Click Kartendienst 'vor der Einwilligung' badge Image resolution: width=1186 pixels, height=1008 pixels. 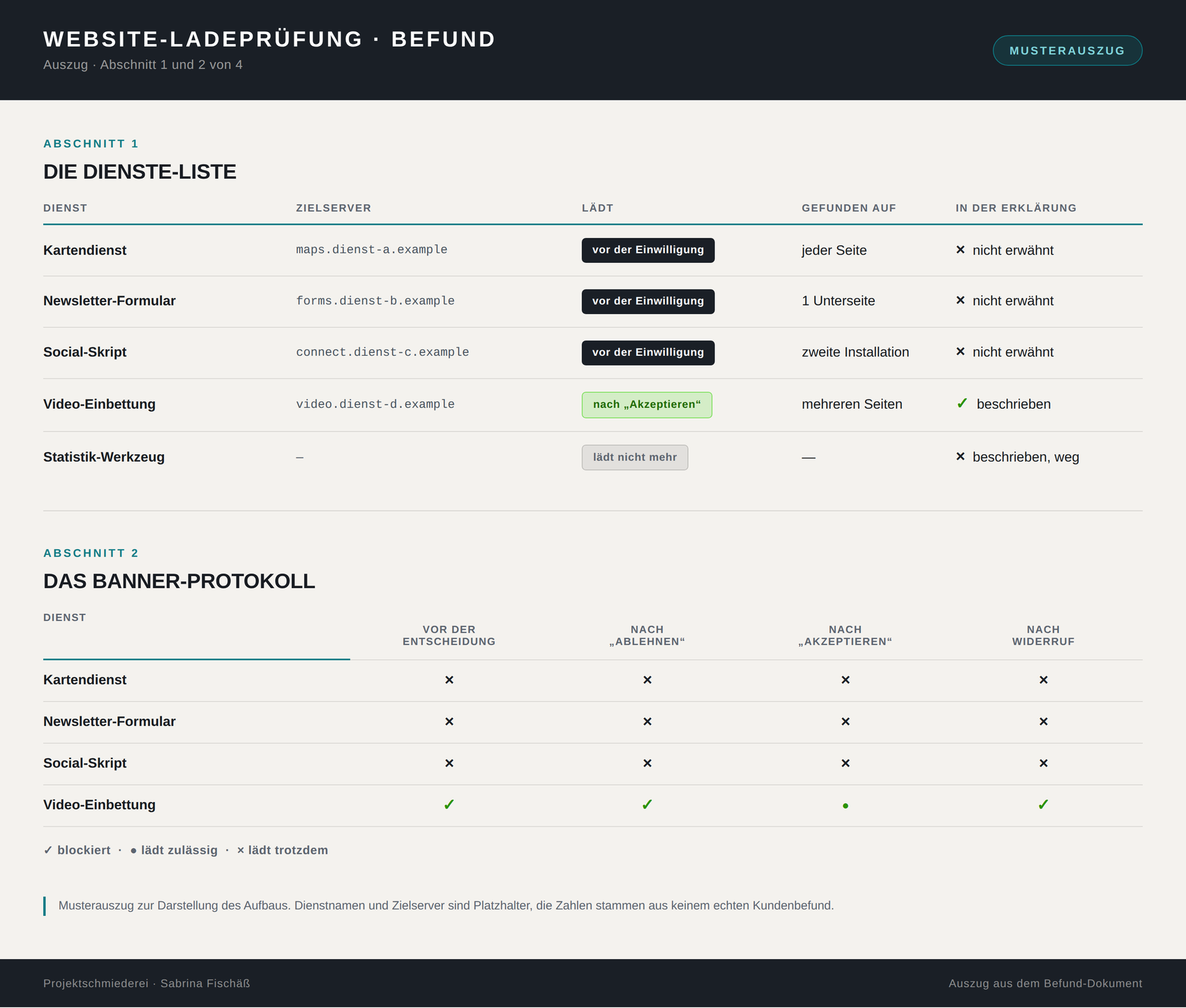point(648,250)
